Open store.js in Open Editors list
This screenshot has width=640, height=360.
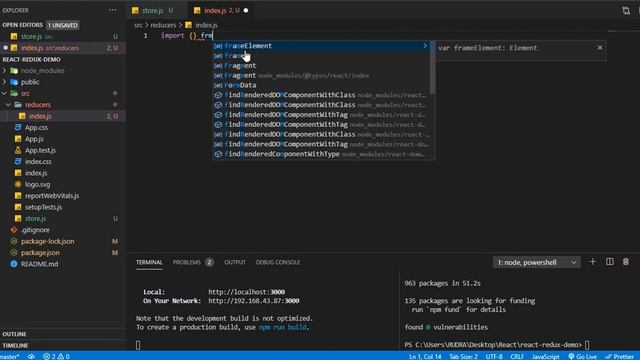click(63, 36)
